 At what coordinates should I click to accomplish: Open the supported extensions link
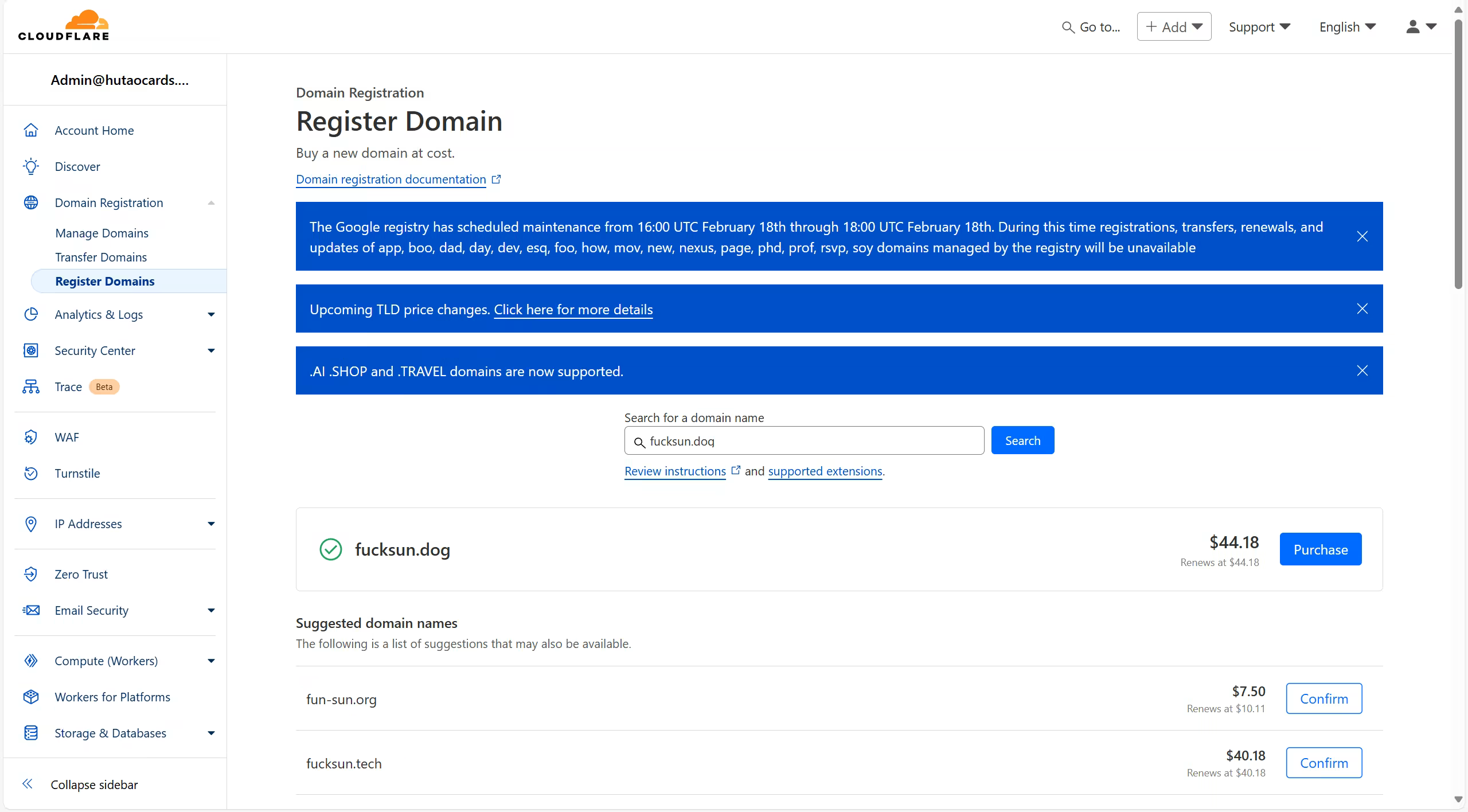pyautogui.click(x=825, y=471)
